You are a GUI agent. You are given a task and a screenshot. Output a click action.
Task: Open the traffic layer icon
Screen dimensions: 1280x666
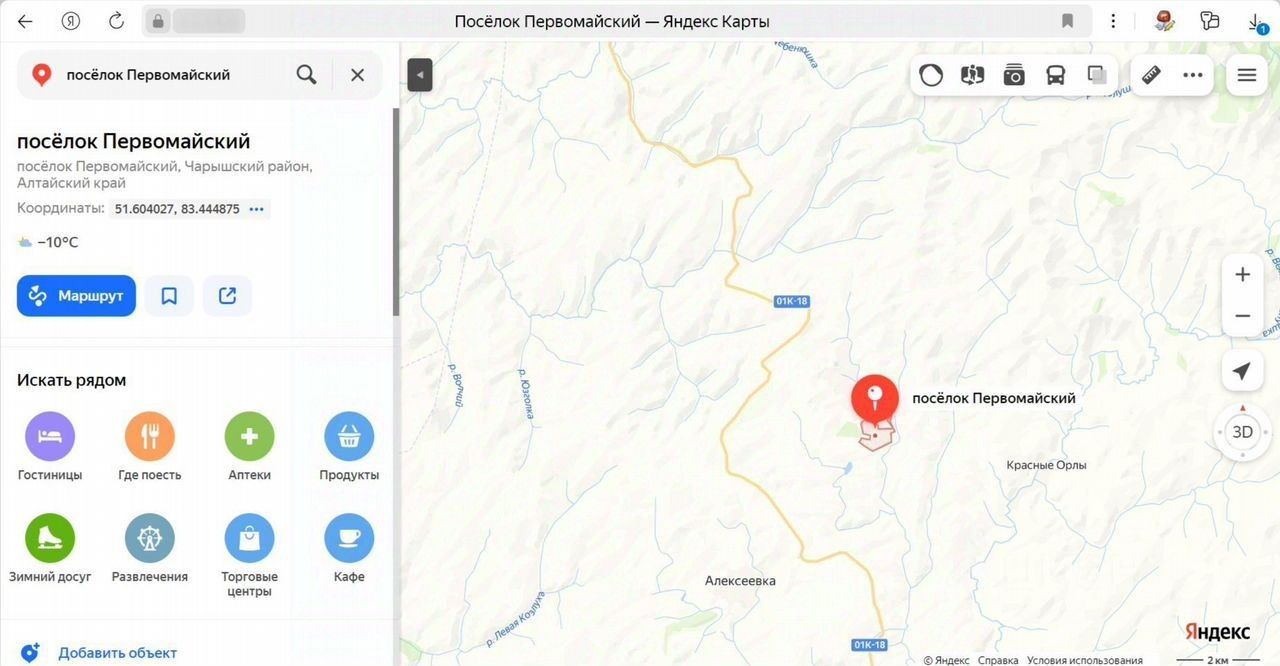pos(931,75)
